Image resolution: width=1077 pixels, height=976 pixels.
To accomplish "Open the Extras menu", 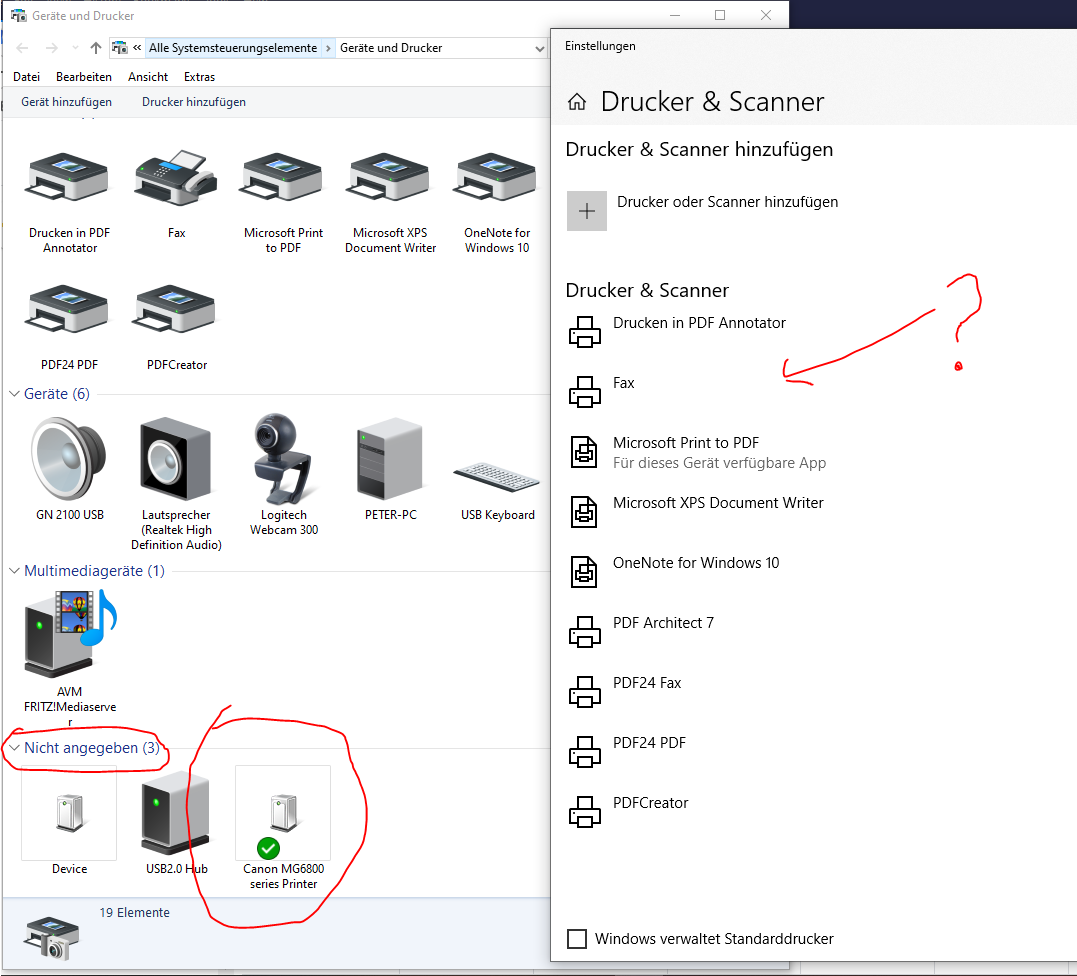I will click(199, 77).
